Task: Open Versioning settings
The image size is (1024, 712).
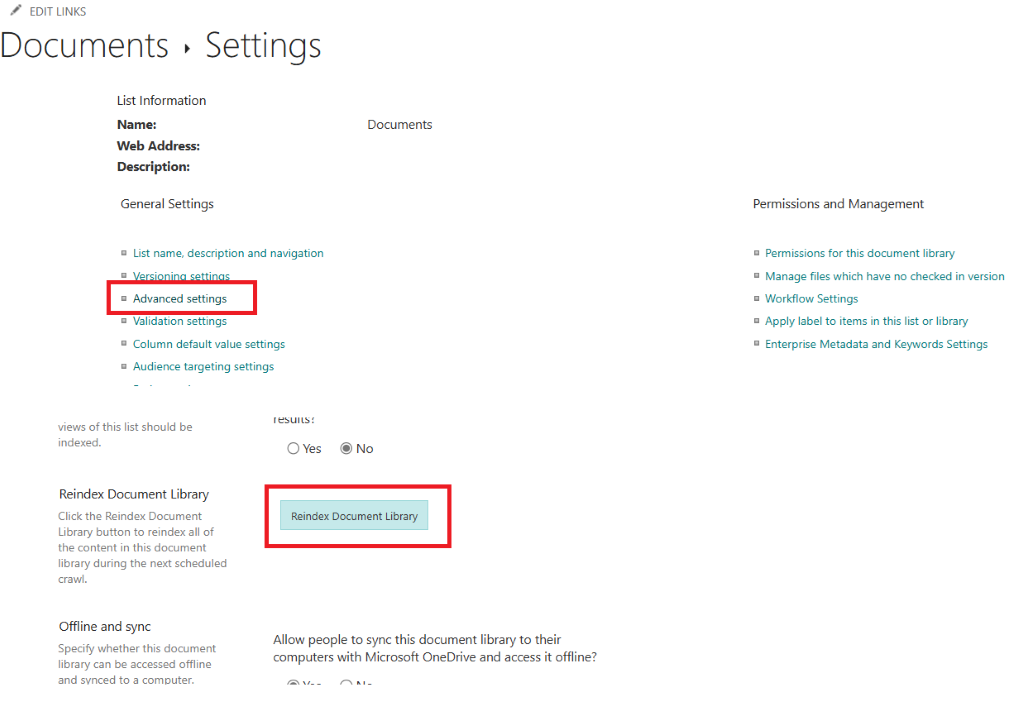Action: coord(181,276)
